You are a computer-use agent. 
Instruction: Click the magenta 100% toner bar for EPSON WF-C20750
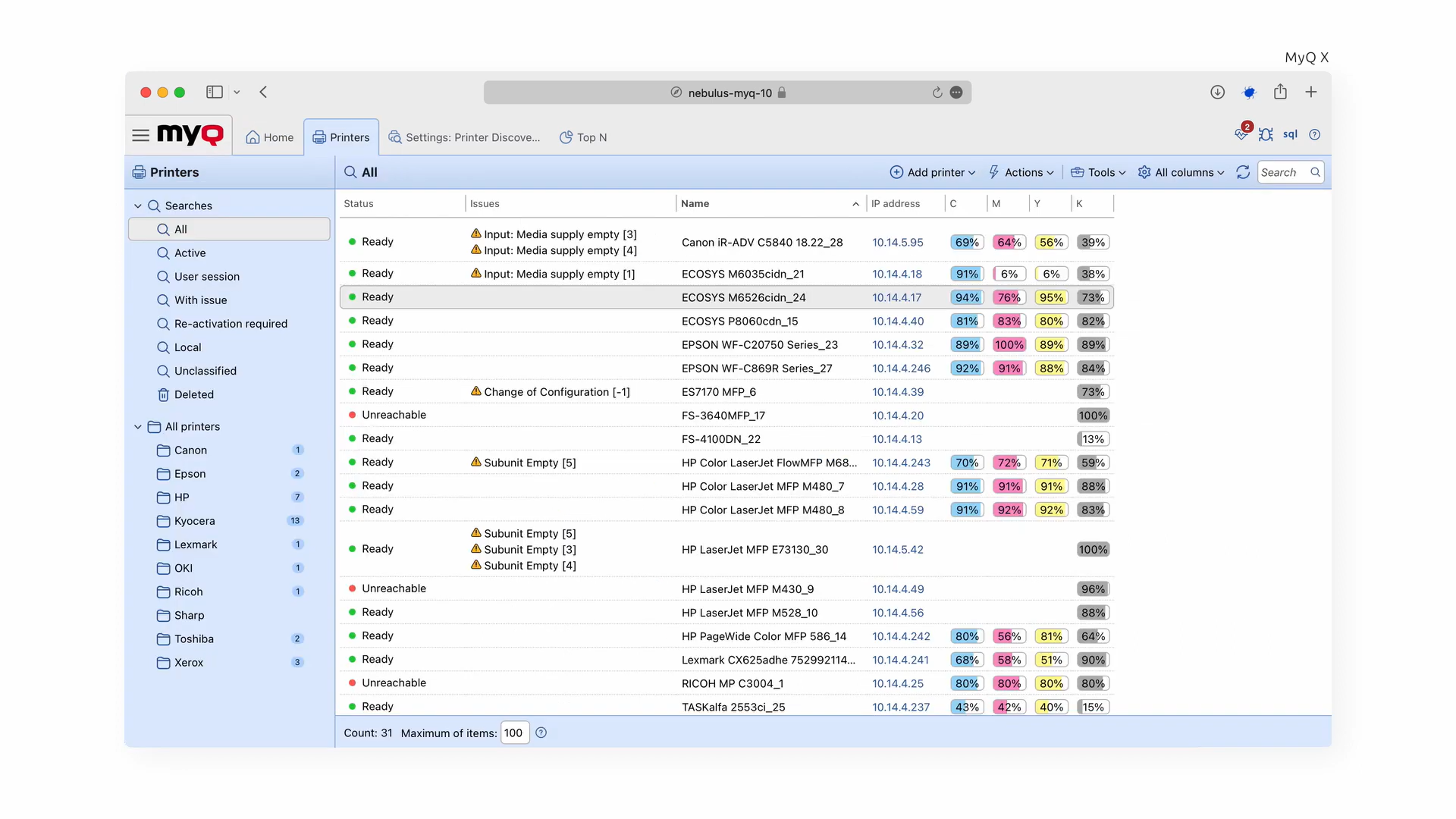(1009, 344)
